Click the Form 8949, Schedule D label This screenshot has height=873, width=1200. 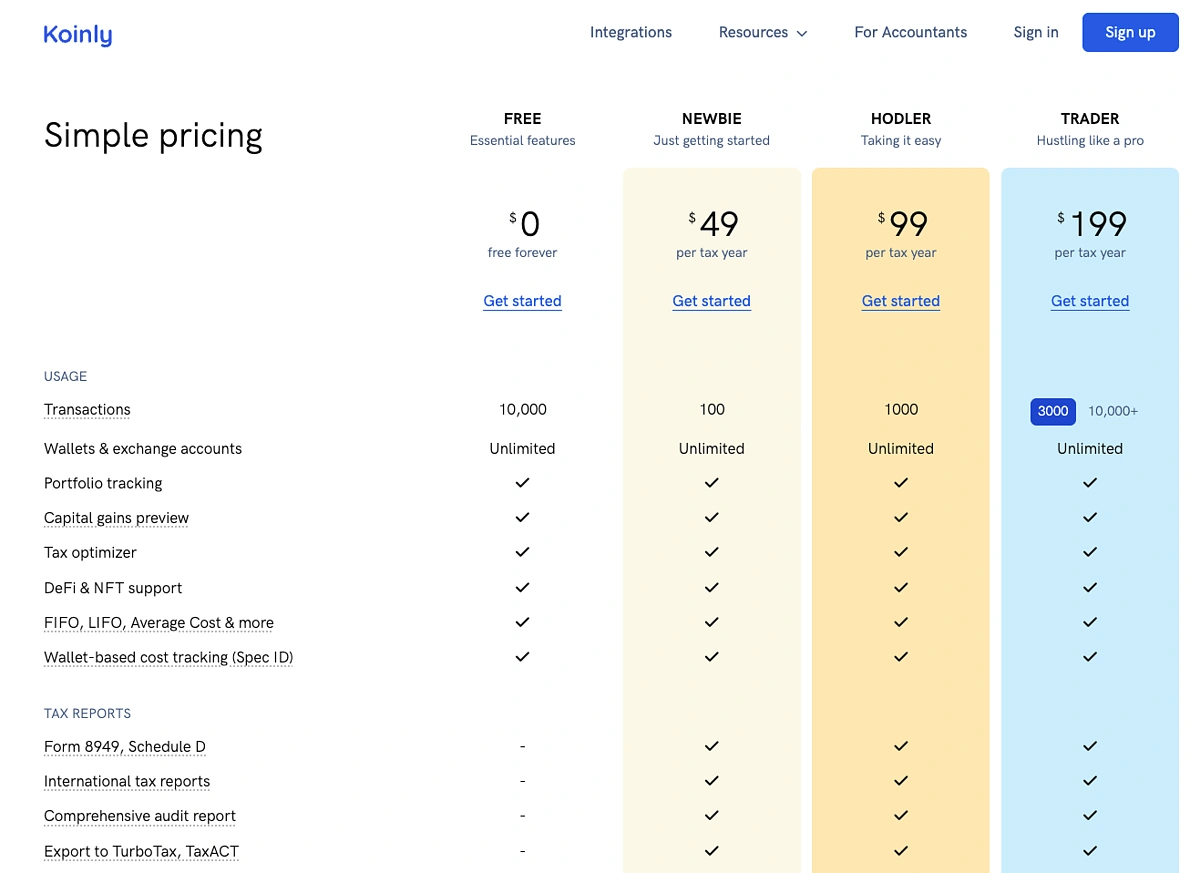tap(124, 747)
